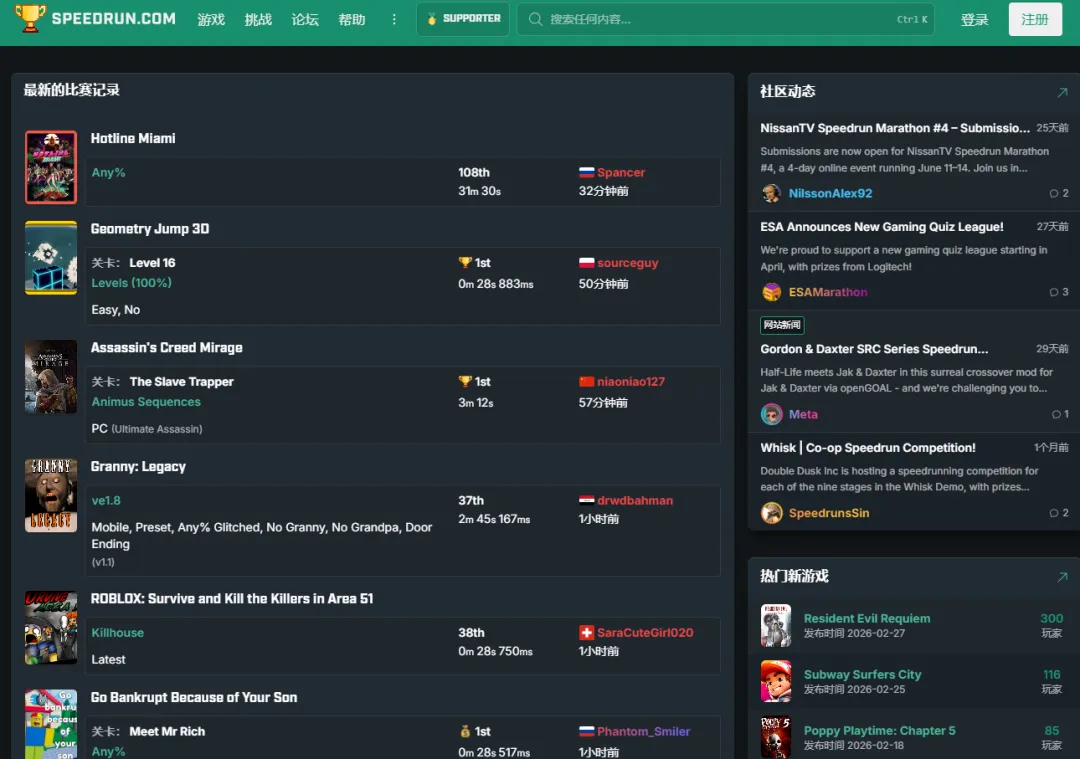Click the Swiss flag beside SaraCuteGirl020
The image size is (1080, 759).
point(586,632)
